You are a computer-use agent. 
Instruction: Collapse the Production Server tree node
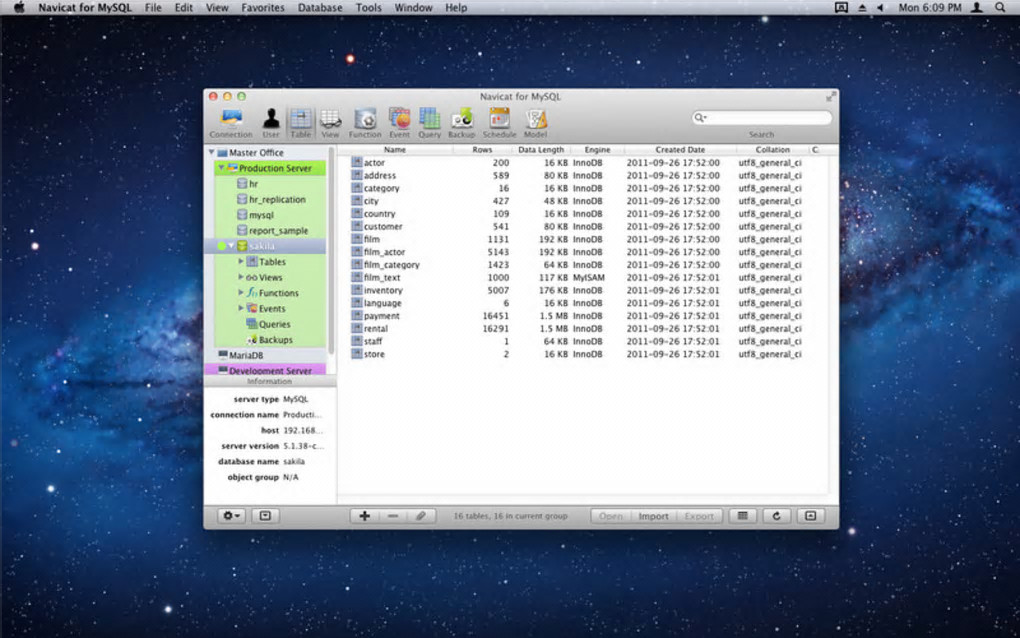(220, 169)
